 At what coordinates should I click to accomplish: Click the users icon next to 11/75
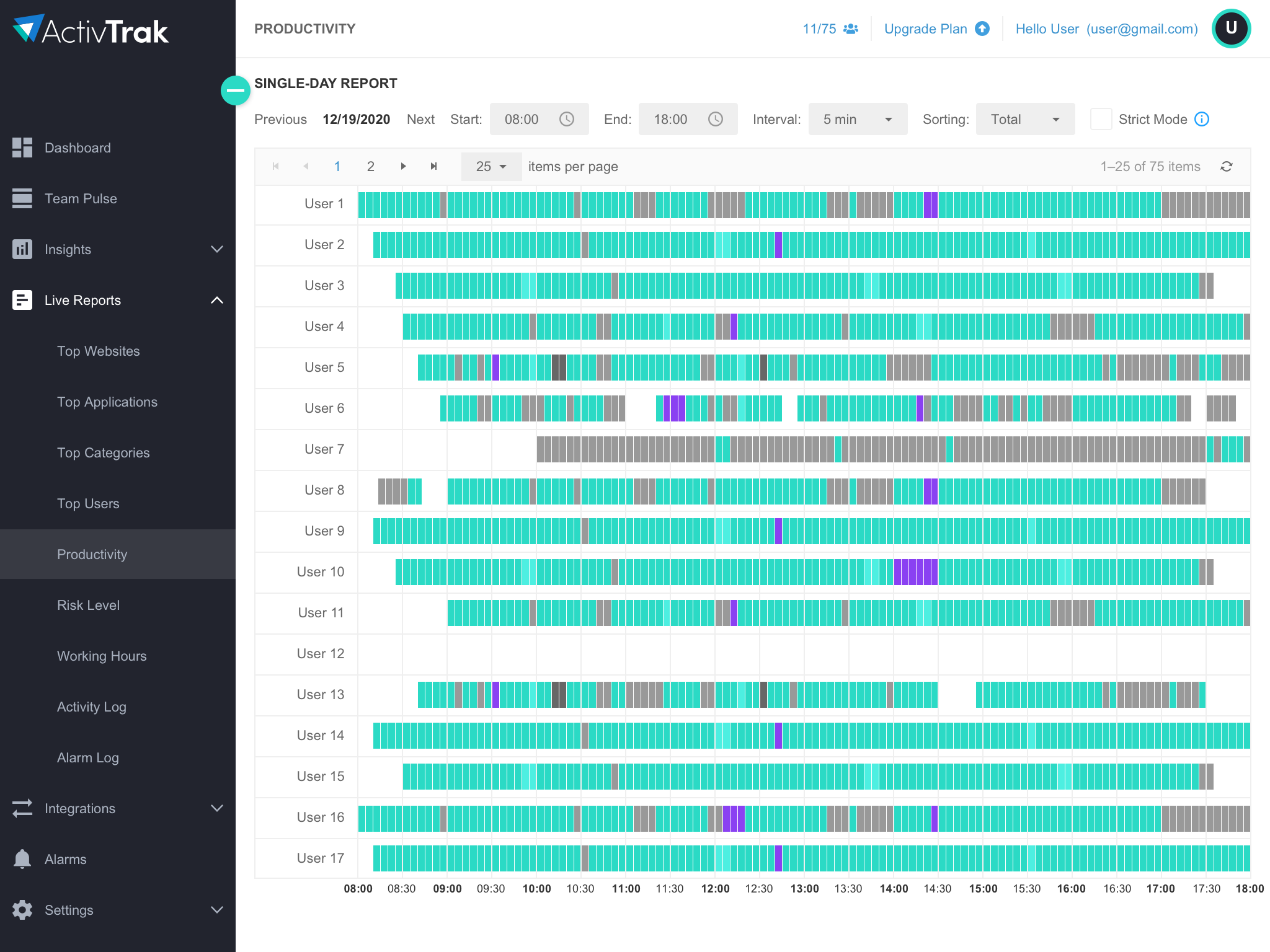pyautogui.click(x=851, y=29)
